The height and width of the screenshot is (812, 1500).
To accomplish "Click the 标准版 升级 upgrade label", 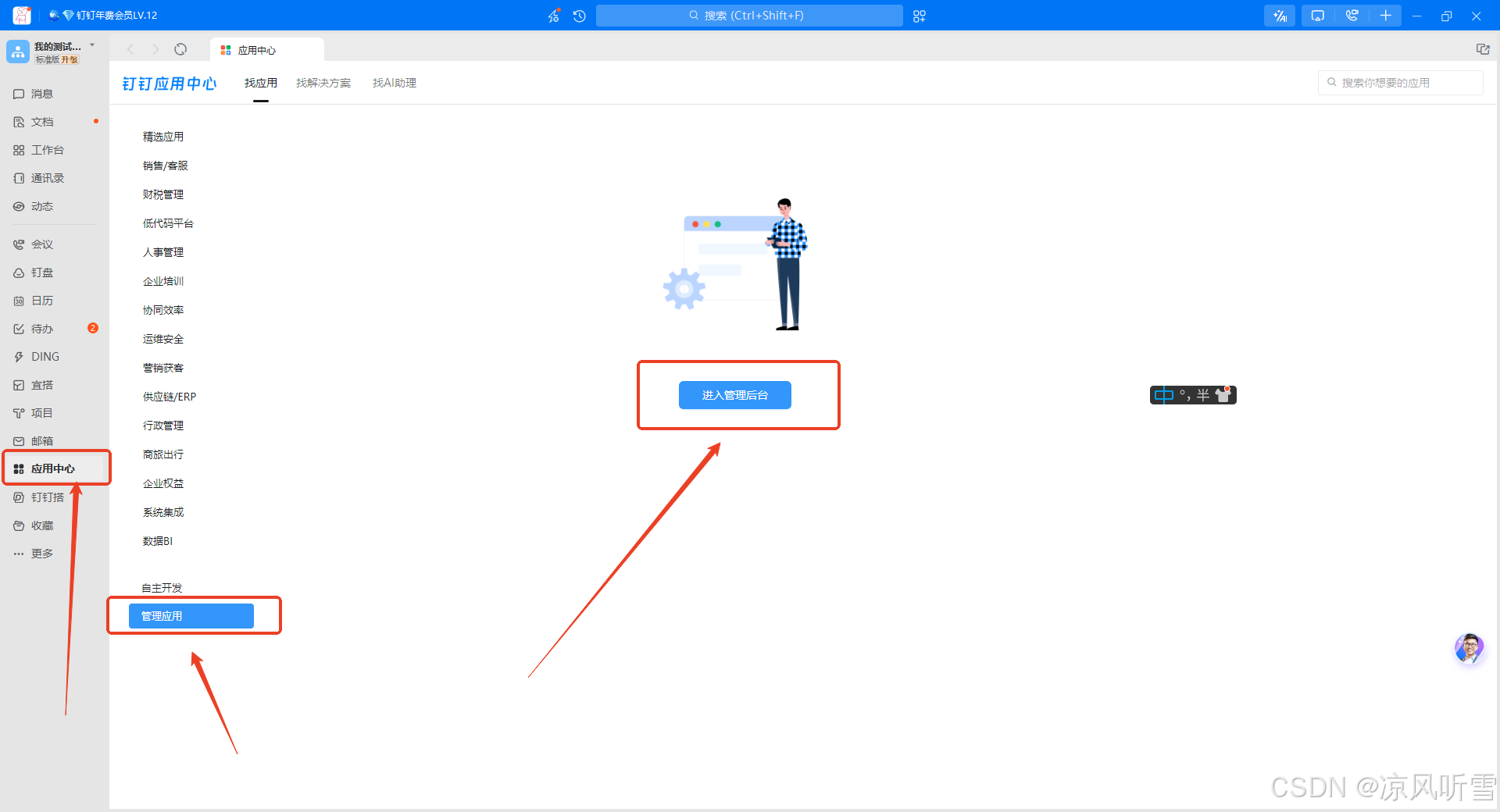I will (57, 59).
